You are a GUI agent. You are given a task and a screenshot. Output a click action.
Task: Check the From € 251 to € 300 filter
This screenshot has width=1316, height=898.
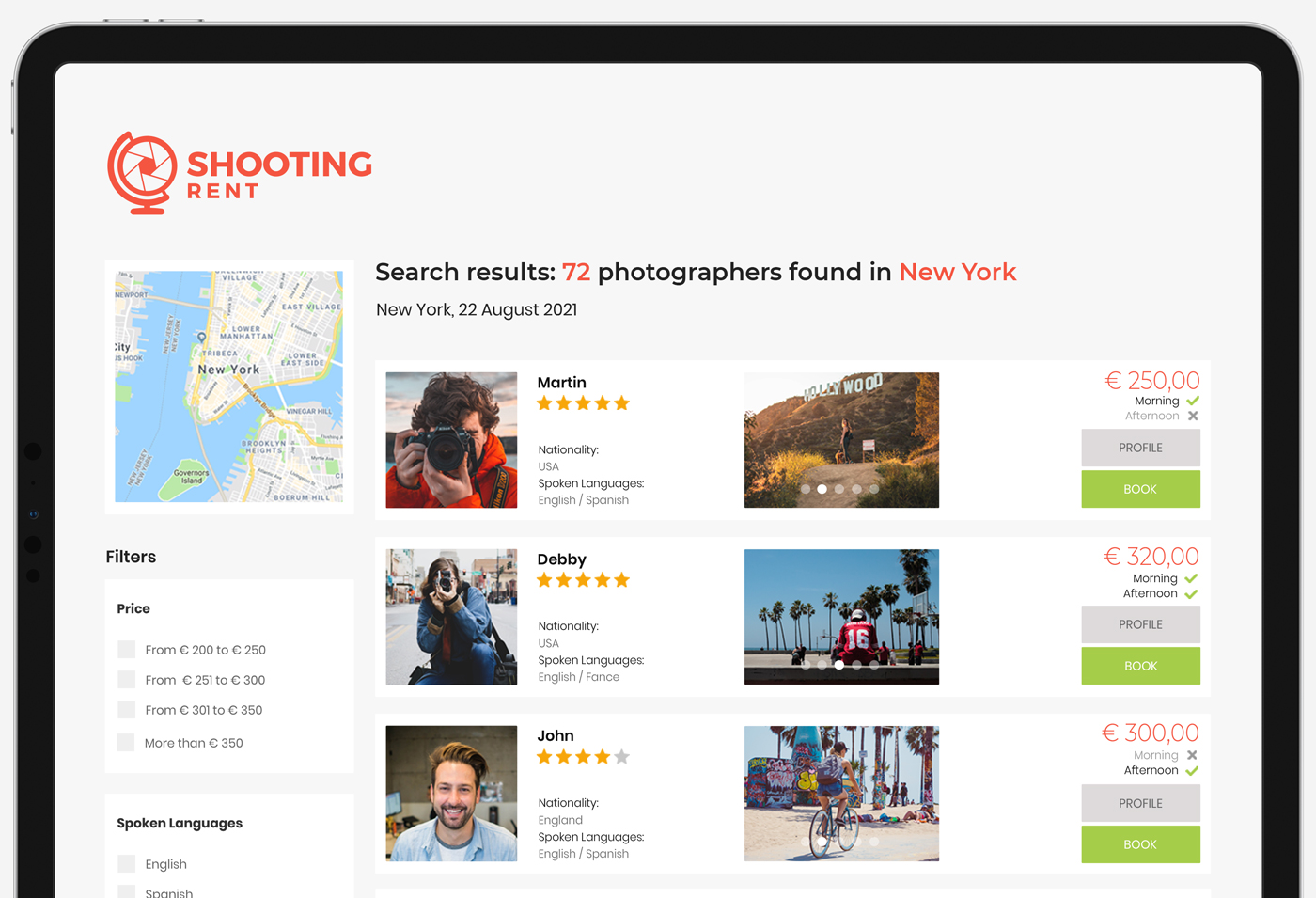pyautogui.click(x=126, y=680)
